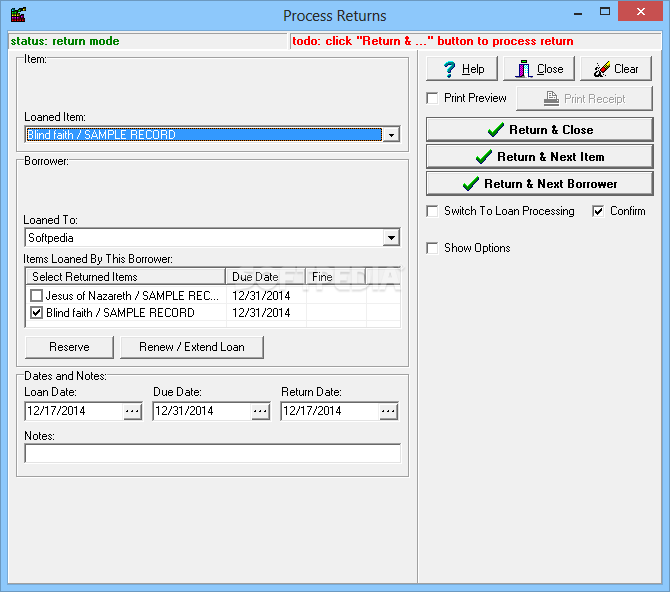
Task: Toggle Switch To Loan Processing checkbox
Action: (432, 211)
